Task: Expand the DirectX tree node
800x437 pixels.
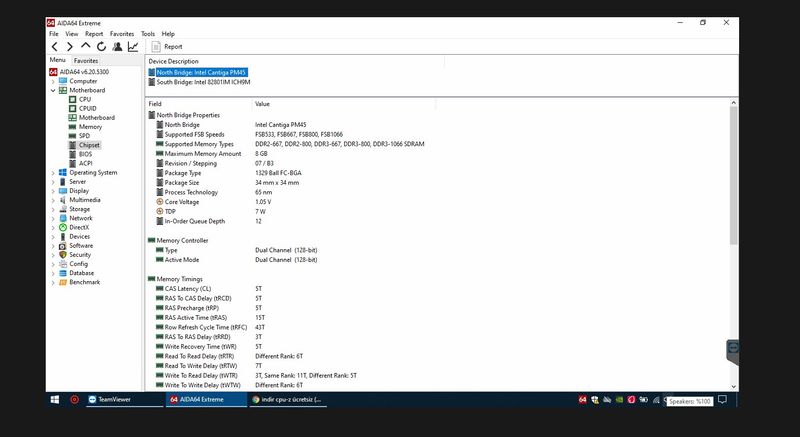Action: click(x=53, y=227)
